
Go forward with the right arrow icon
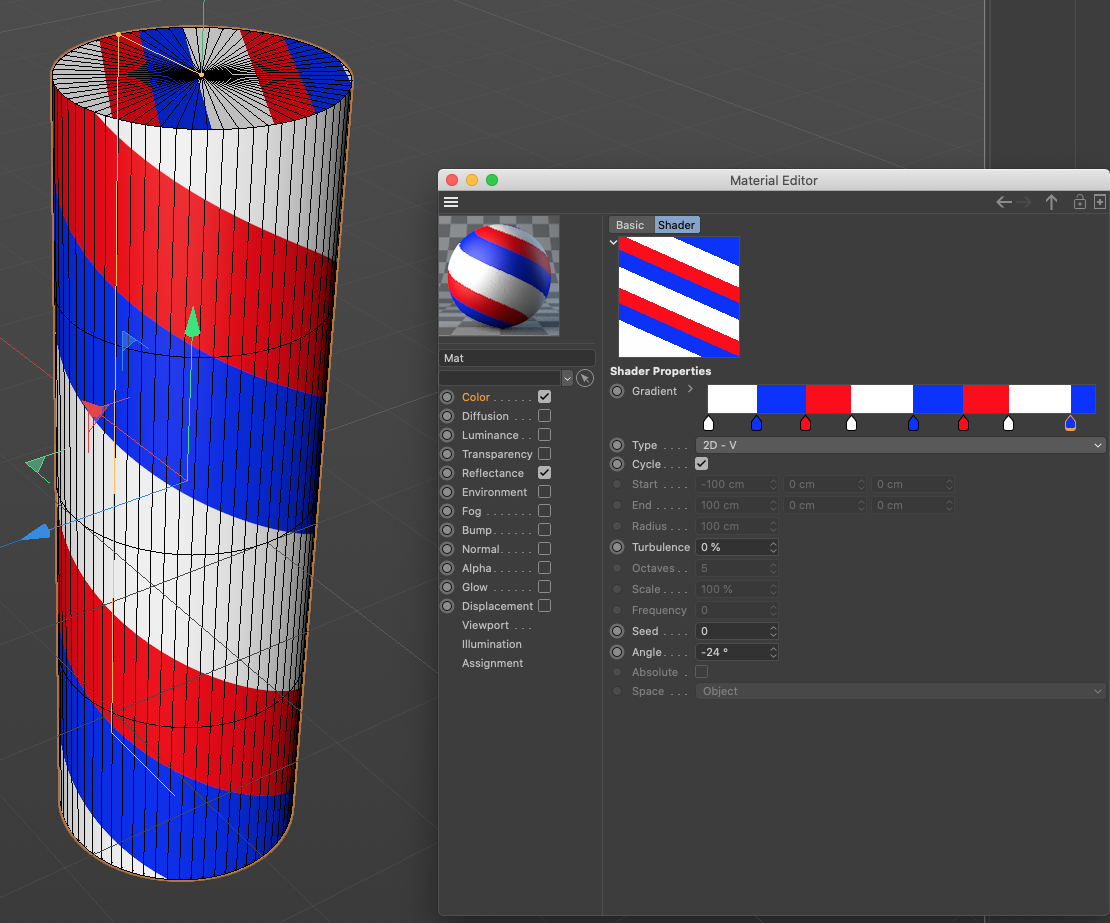[1024, 202]
